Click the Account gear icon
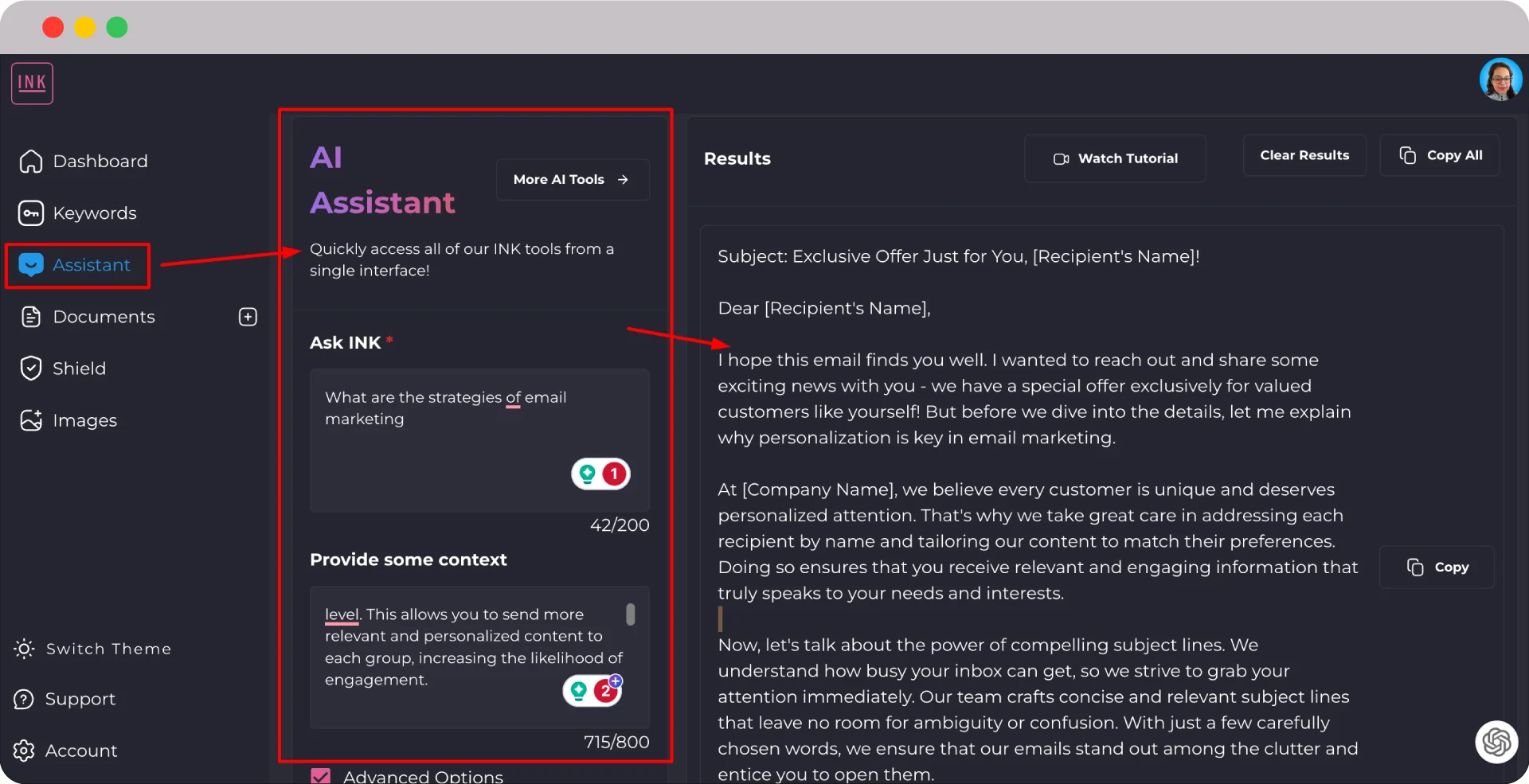This screenshot has height=784, width=1529. tap(24, 751)
